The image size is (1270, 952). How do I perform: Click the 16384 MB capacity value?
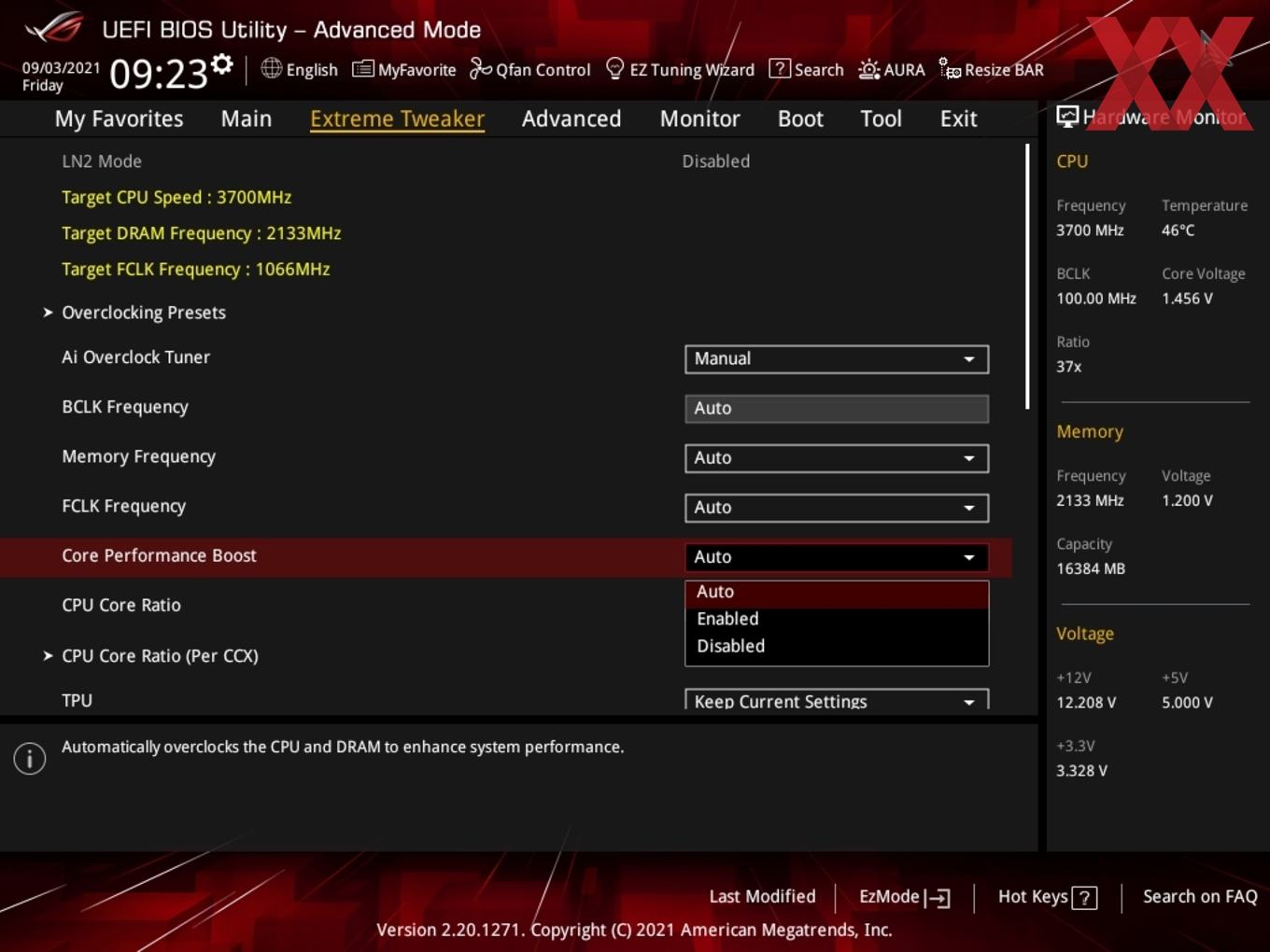point(1091,568)
